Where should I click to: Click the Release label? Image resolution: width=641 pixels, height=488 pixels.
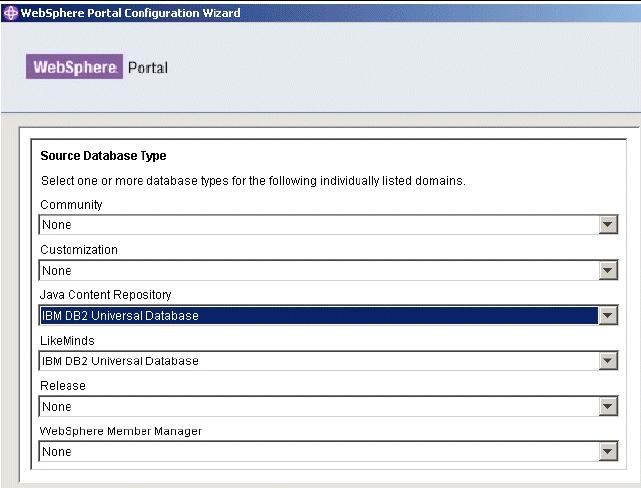point(63,385)
